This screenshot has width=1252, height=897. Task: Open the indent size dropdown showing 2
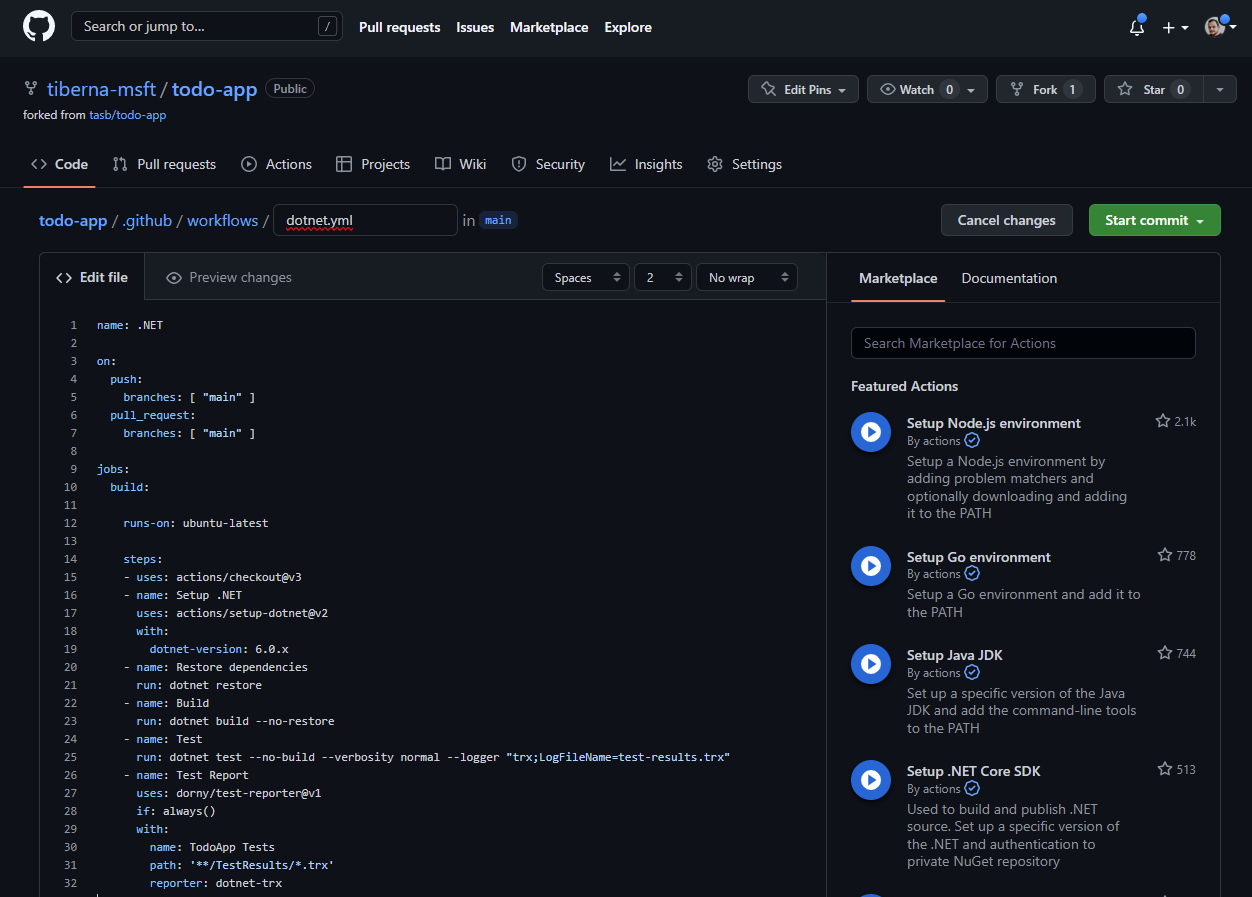click(x=662, y=277)
